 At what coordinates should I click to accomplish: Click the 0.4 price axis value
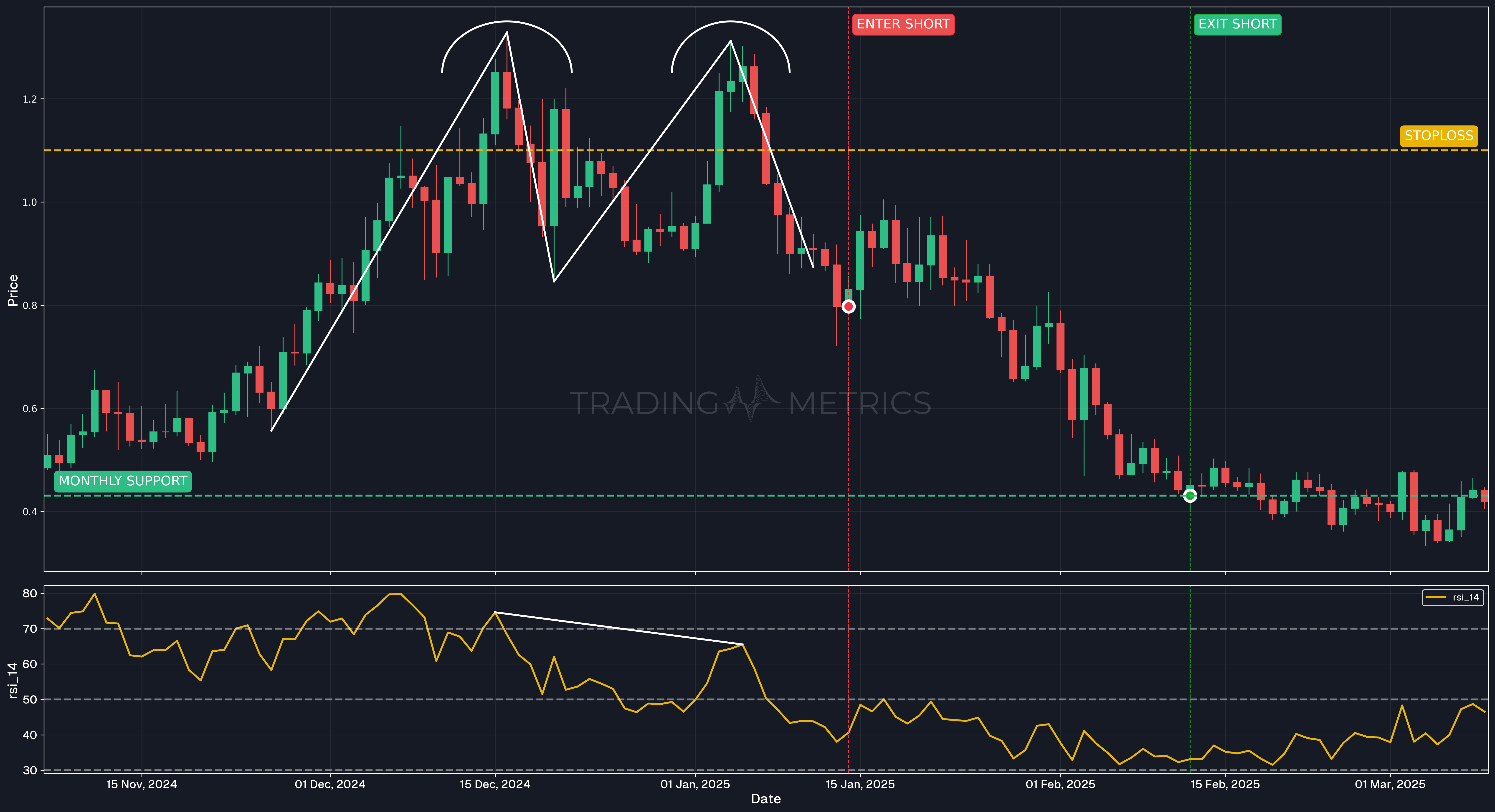click(30, 512)
